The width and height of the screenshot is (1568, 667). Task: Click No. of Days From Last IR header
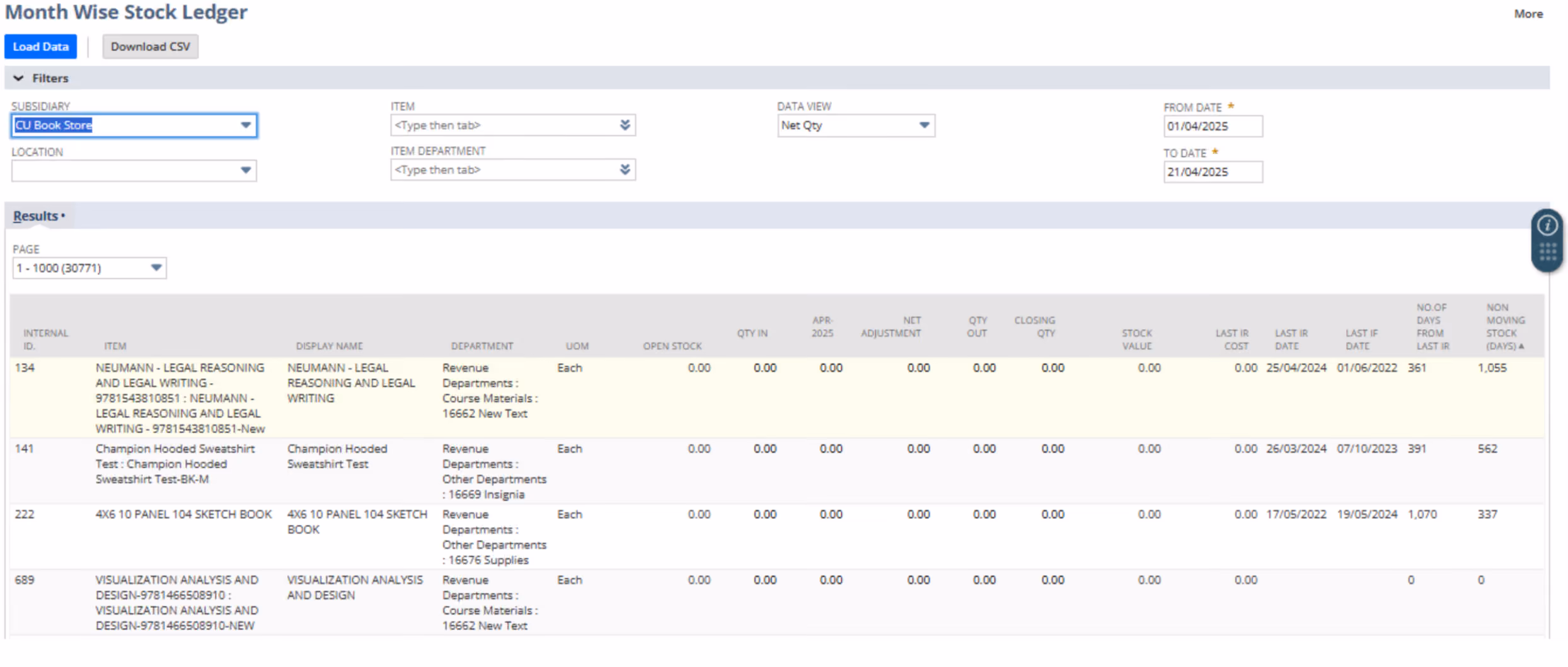pyautogui.click(x=1433, y=327)
